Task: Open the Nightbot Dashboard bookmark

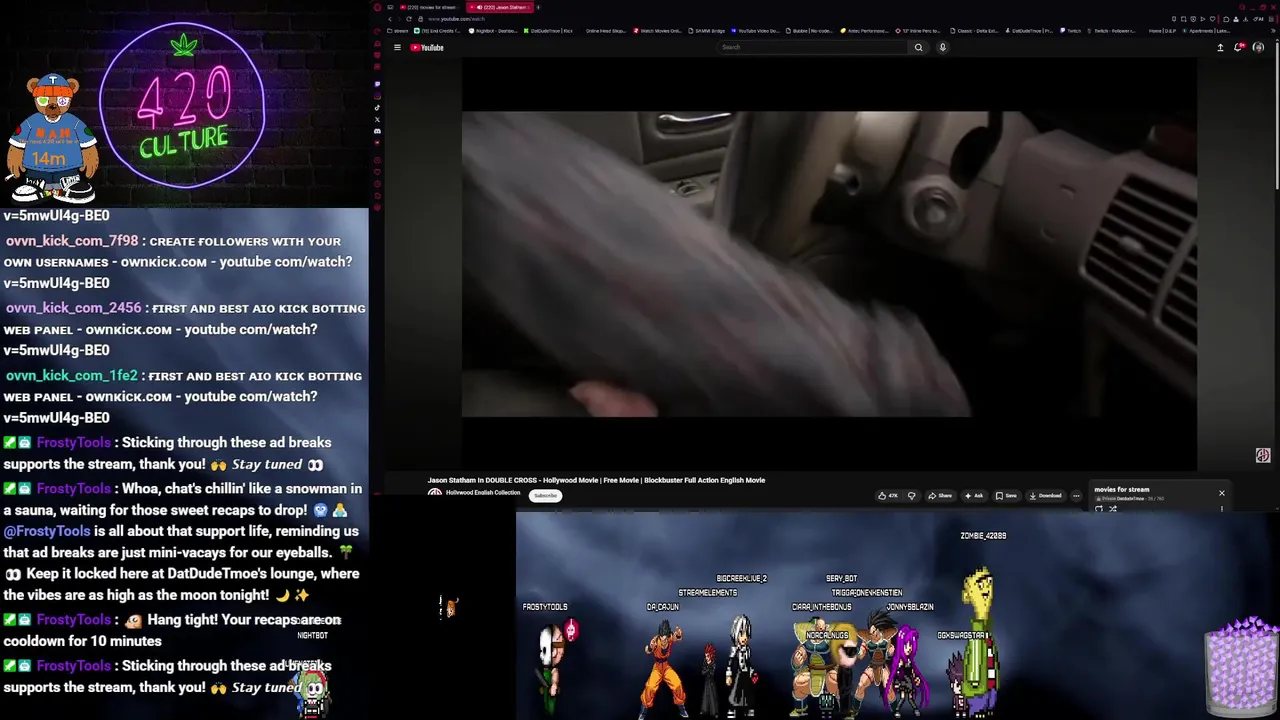Action: [493, 31]
